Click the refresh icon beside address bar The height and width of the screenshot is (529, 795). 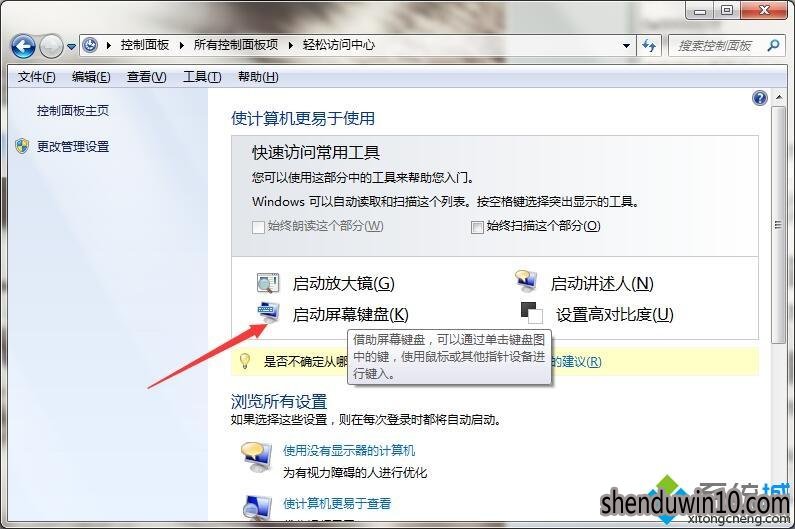pyautogui.click(x=648, y=46)
